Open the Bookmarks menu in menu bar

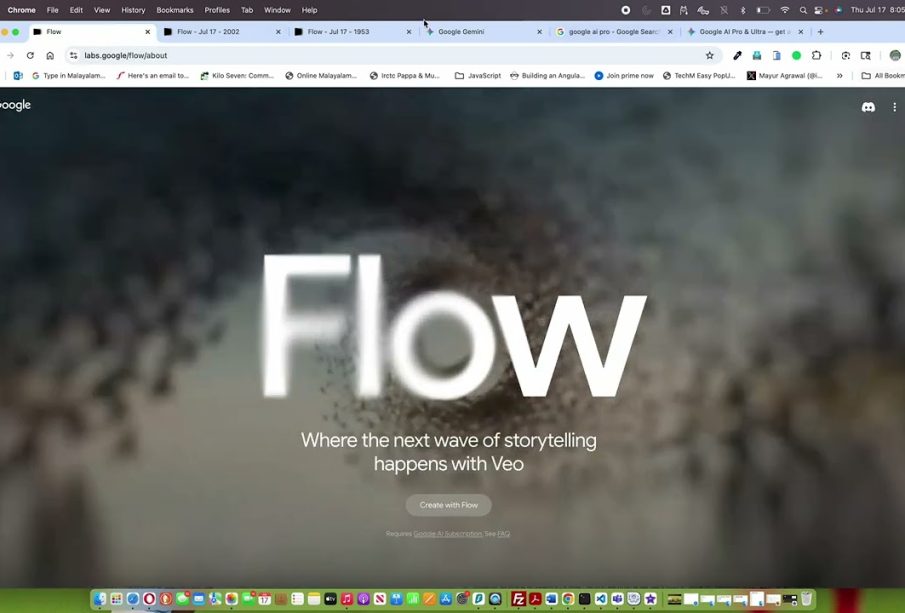[x=175, y=10]
